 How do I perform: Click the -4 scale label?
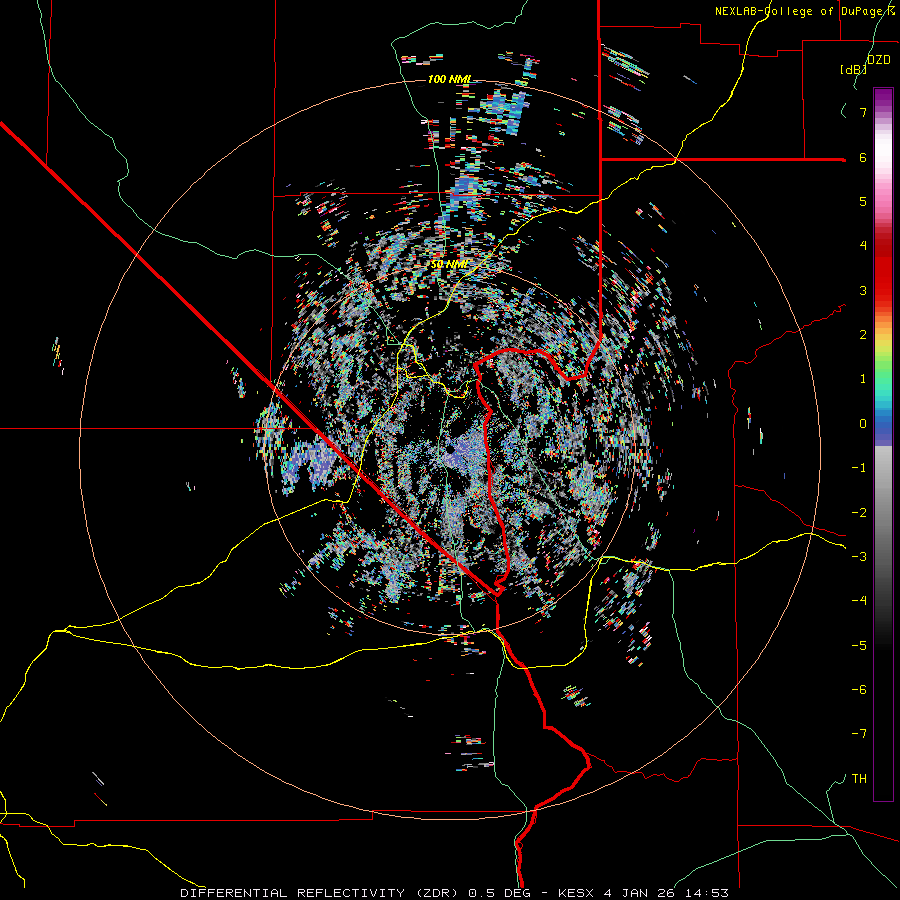[859, 601]
